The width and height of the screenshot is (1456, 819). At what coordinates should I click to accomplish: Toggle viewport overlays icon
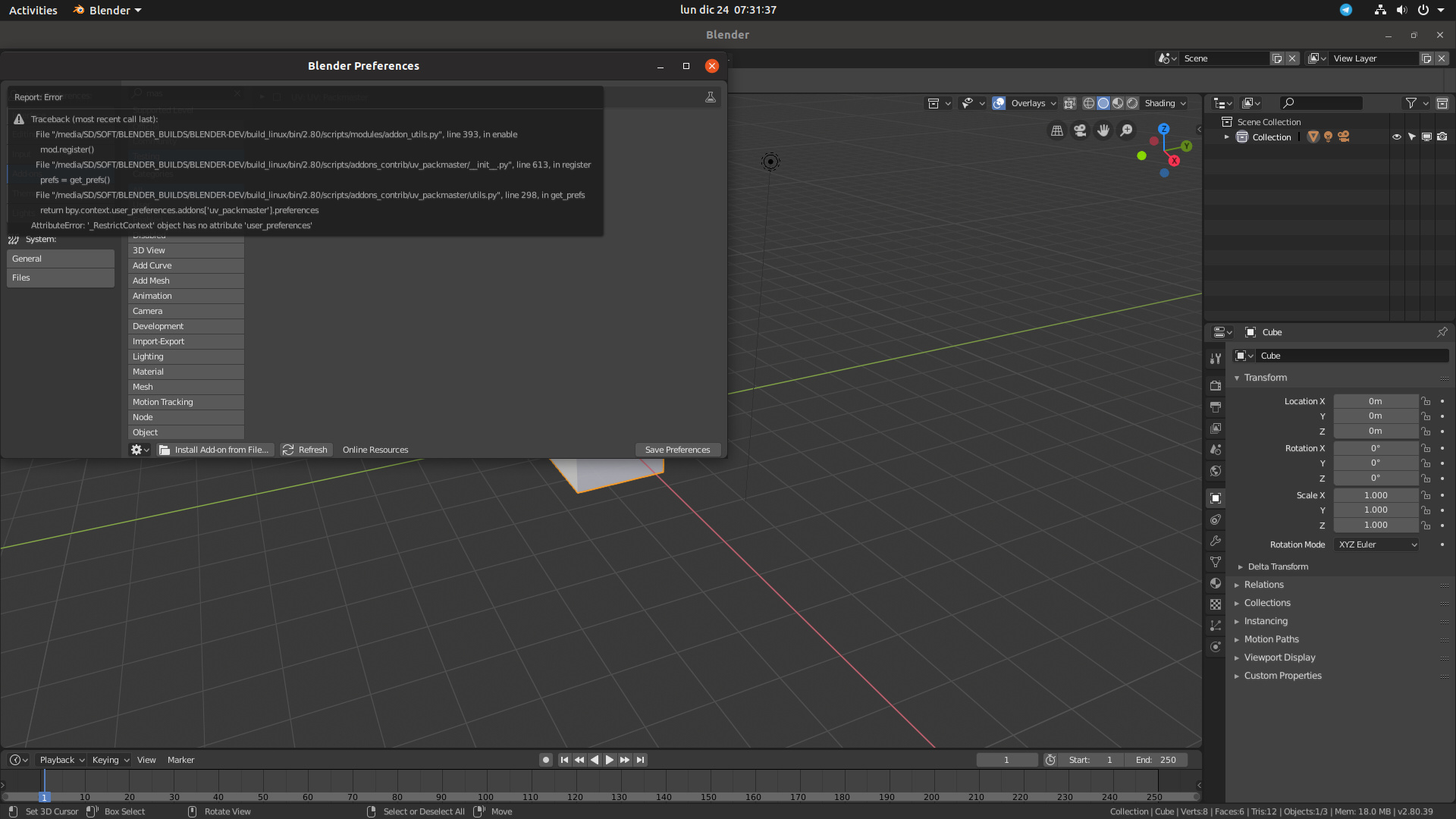[x=999, y=103]
